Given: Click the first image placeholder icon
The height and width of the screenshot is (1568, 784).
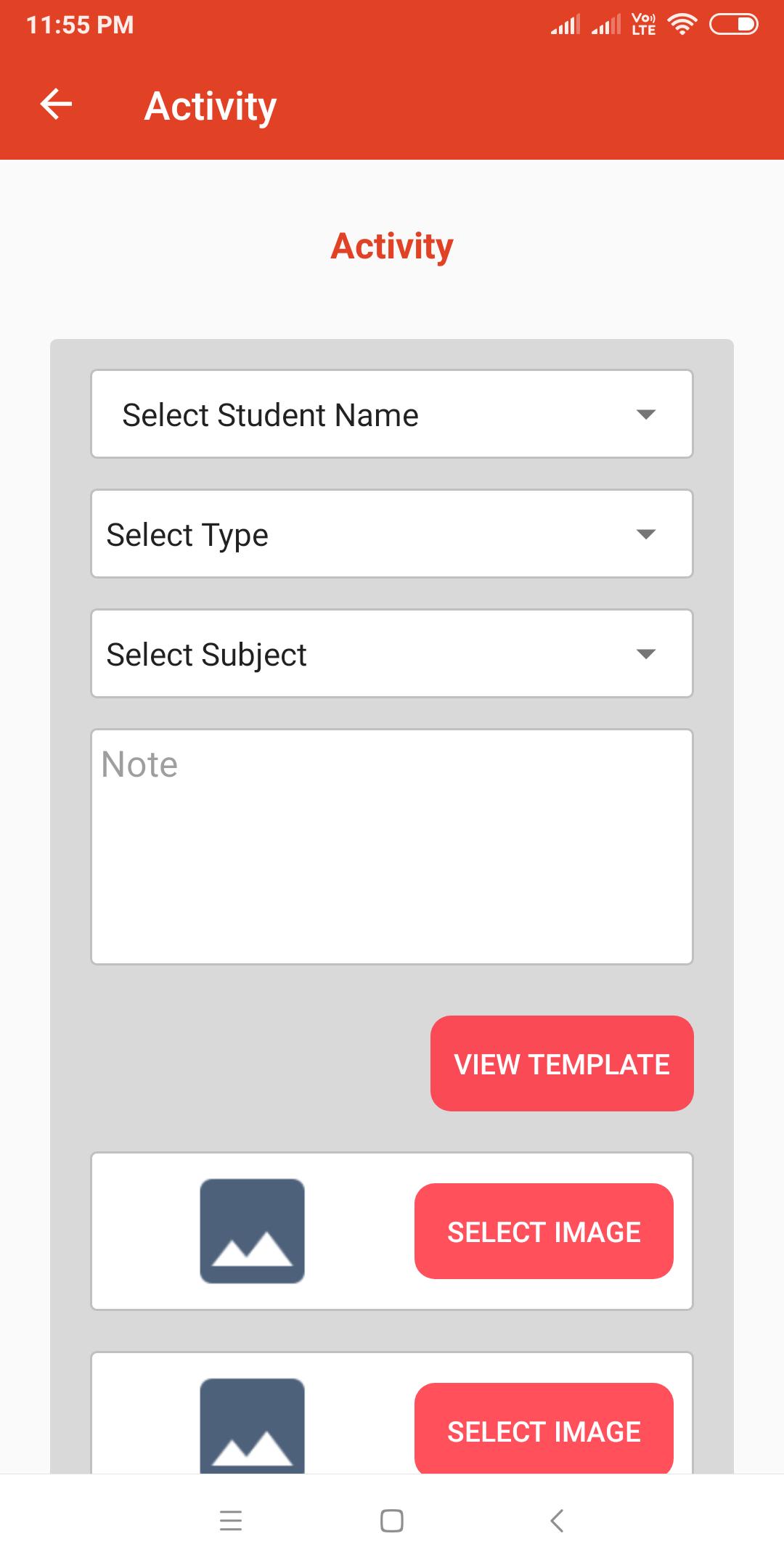Looking at the screenshot, I should point(252,1231).
